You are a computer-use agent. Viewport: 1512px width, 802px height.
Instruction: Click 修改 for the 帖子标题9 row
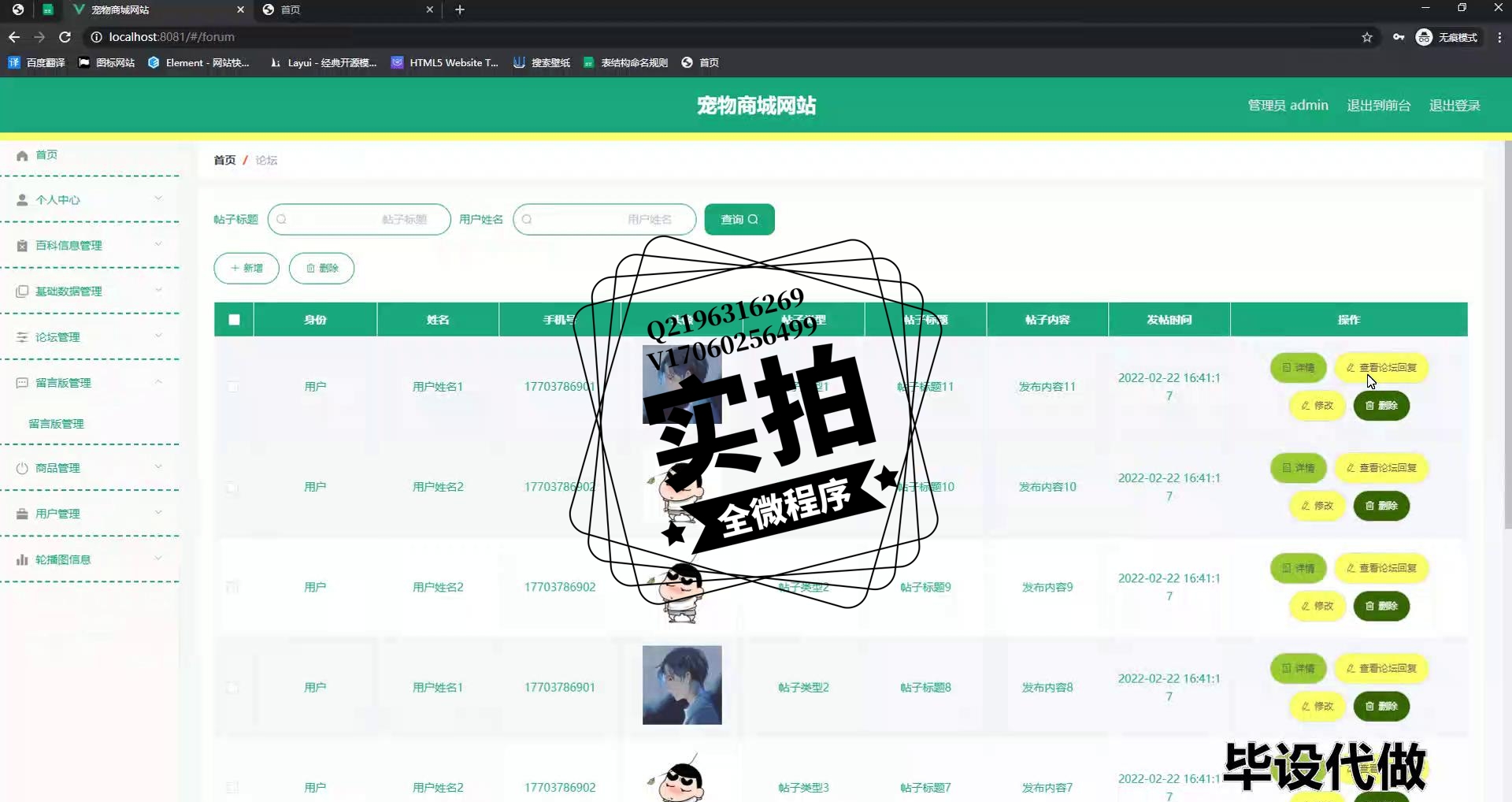point(1317,606)
